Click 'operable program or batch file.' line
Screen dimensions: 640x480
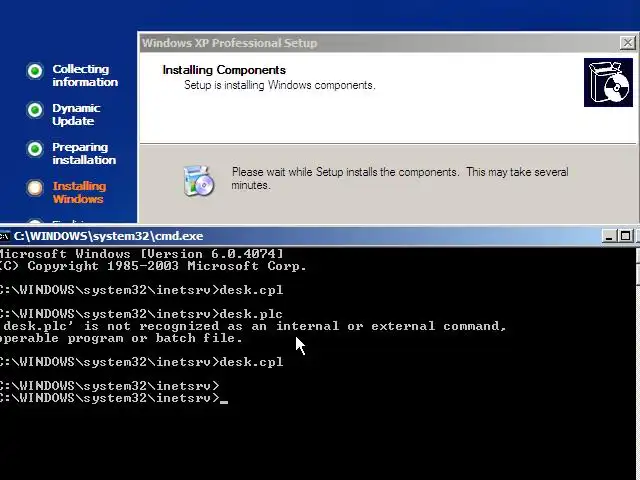tap(121, 338)
